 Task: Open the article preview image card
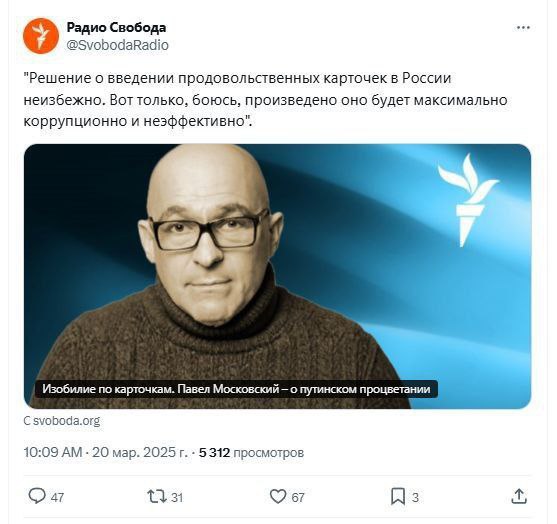(277, 276)
